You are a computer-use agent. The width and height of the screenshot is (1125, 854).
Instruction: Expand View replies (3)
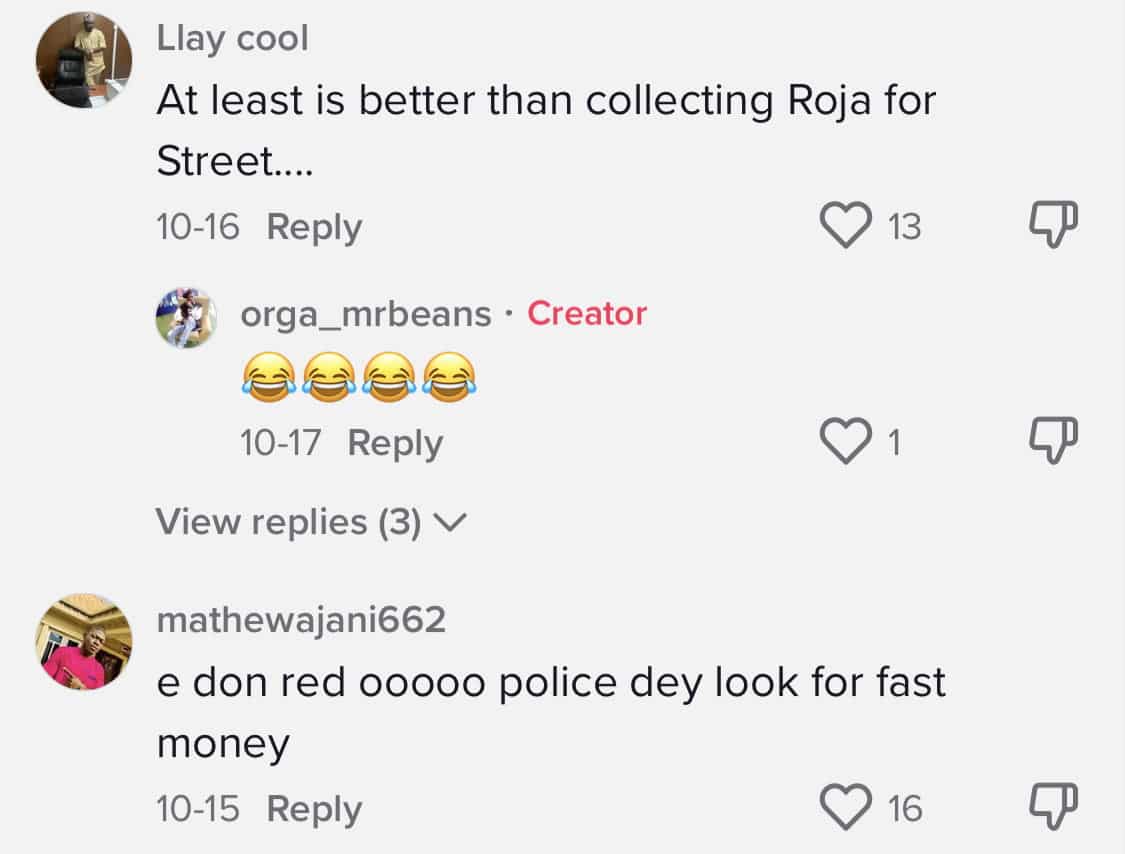coord(288,522)
